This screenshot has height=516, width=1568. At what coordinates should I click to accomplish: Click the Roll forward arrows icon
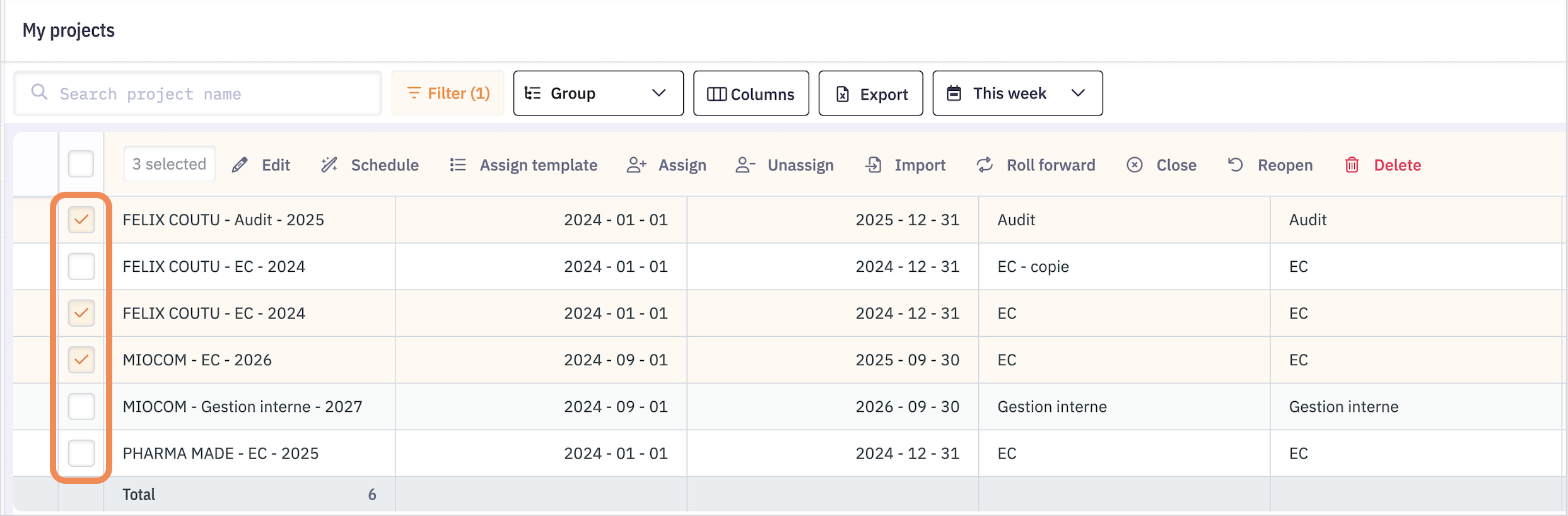(985, 165)
